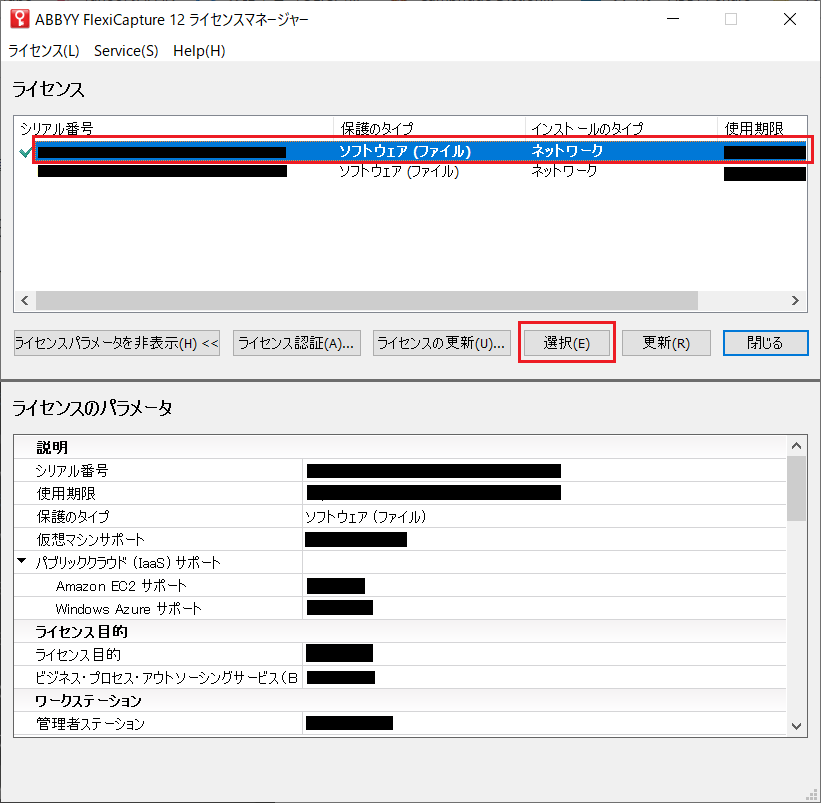Click the ライセンス目的 value row
The image size is (821, 803).
click(400, 654)
